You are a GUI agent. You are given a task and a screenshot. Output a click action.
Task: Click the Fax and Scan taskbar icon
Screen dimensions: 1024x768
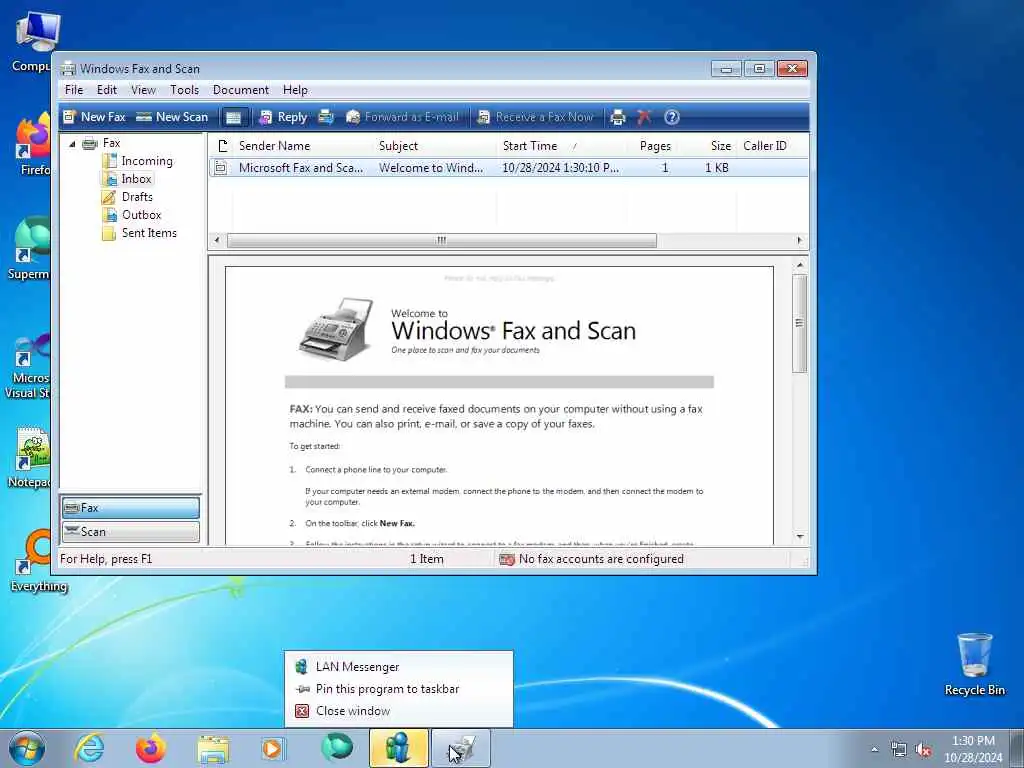(x=460, y=748)
